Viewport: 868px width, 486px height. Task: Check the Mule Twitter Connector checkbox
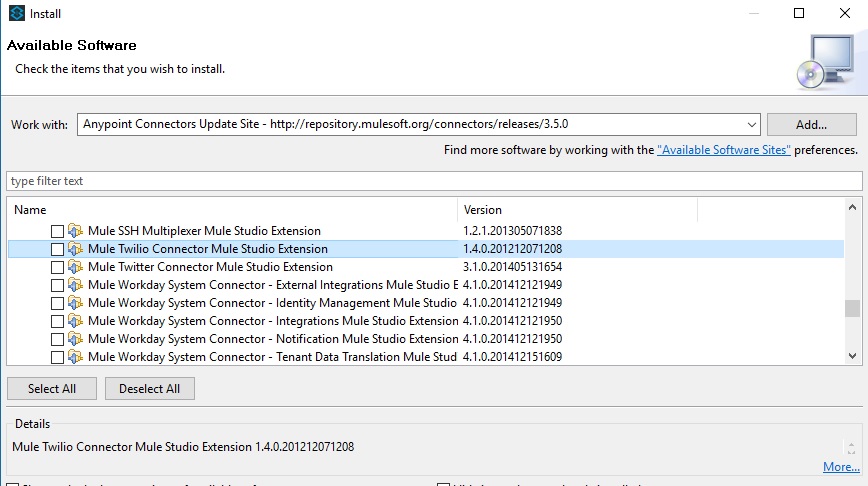click(x=57, y=267)
